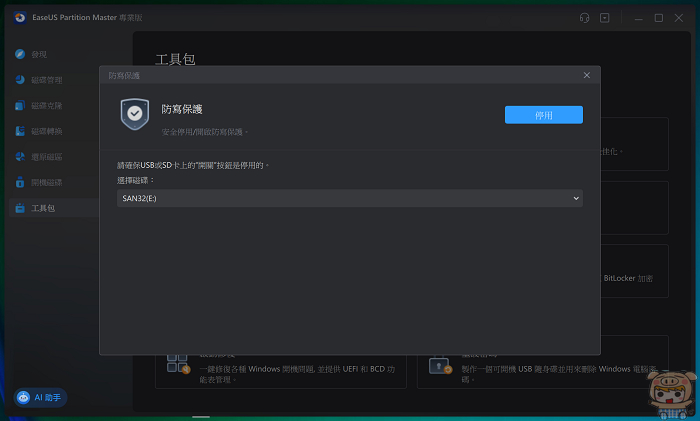Click the 磁碟管理 disk manager pie icon

click(21, 80)
